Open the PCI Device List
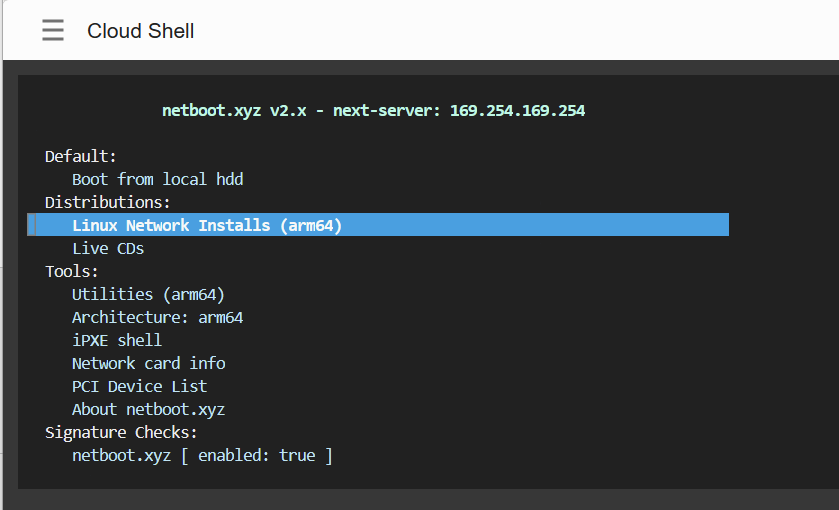 tap(139, 387)
